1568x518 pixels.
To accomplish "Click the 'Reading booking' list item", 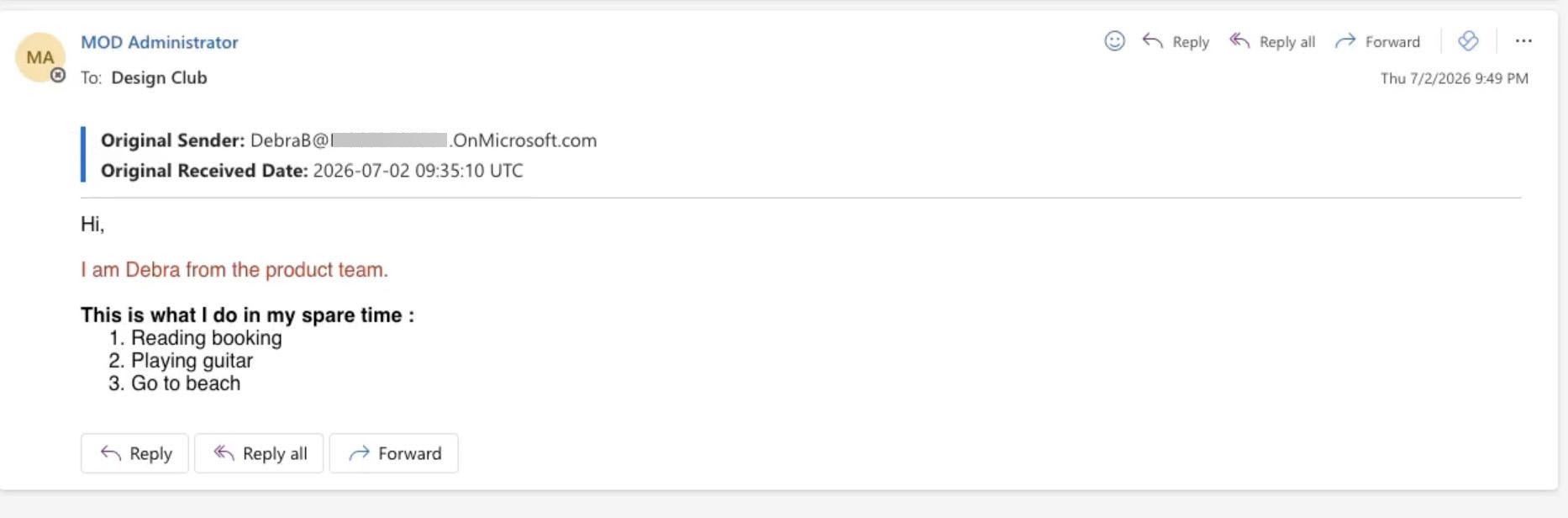I will tap(206, 338).
